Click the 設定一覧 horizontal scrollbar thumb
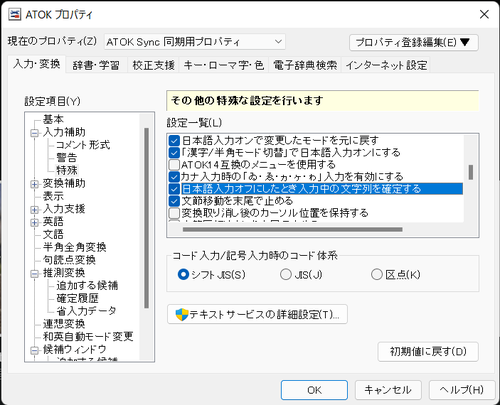 [x=292, y=229]
